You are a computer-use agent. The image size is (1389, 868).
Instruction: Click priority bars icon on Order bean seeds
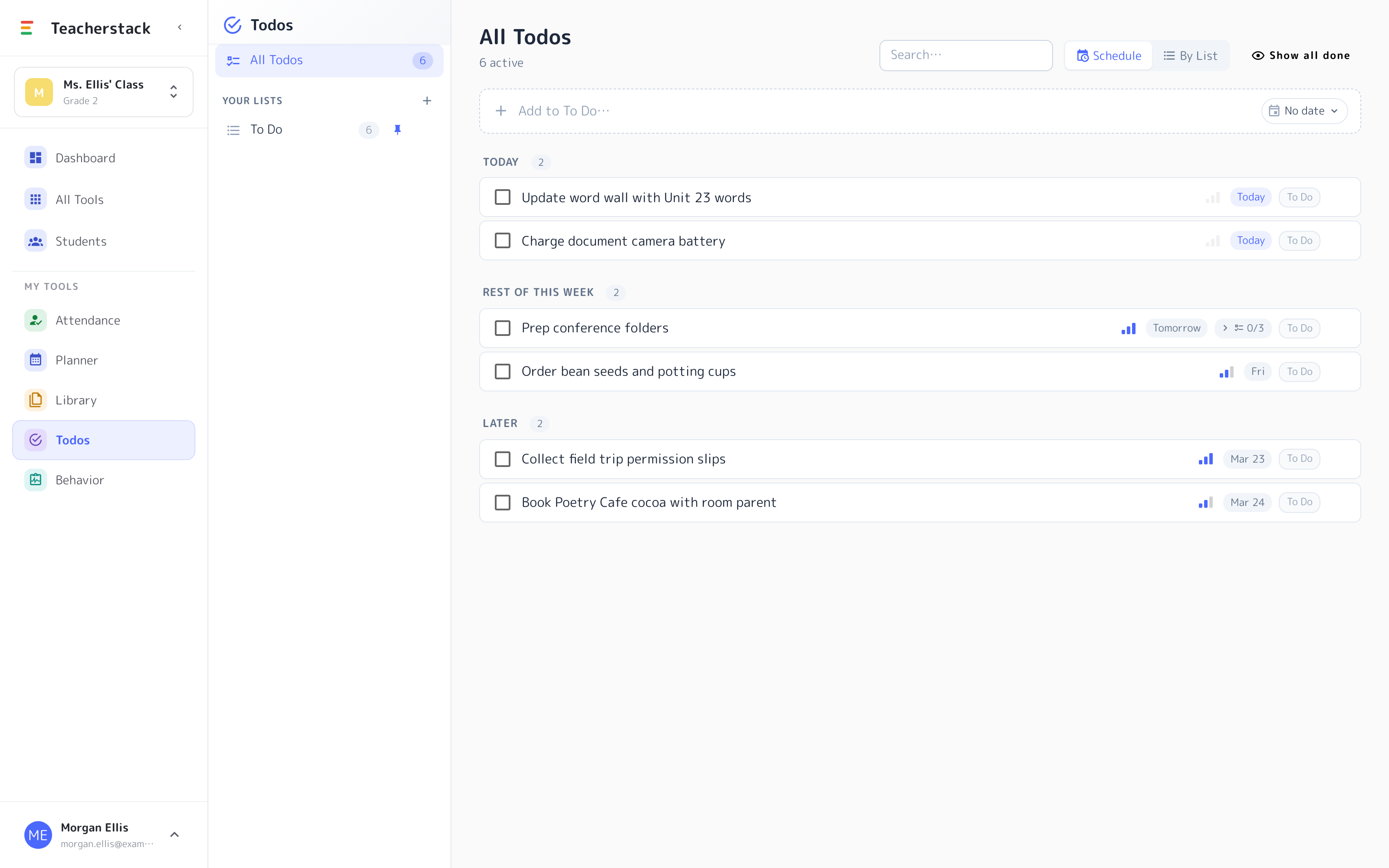[1226, 372]
